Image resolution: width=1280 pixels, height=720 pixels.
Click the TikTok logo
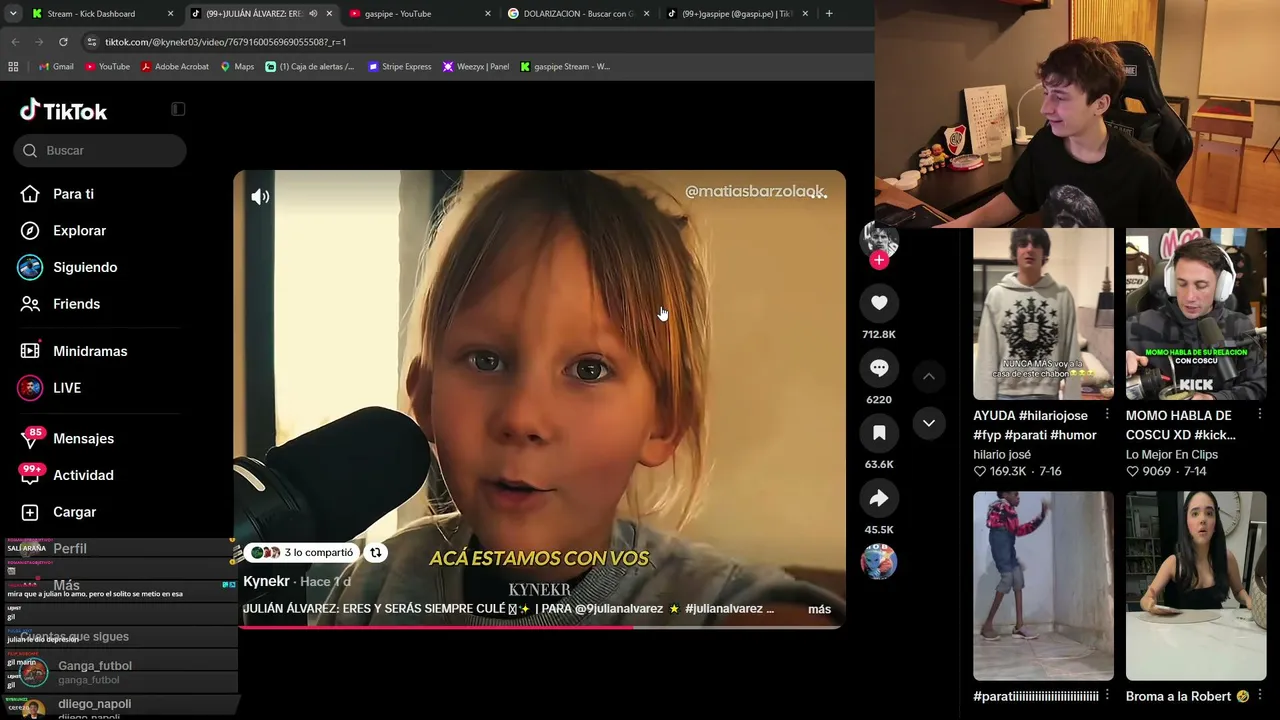point(63,110)
